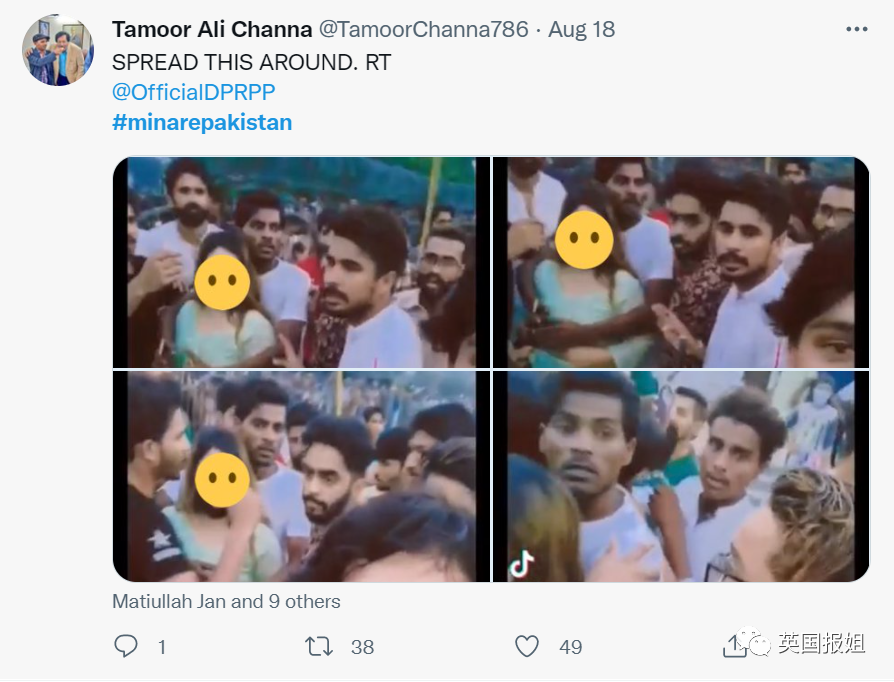Click the retweet count 38
This screenshot has height=682, width=894.
(x=362, y=647)
